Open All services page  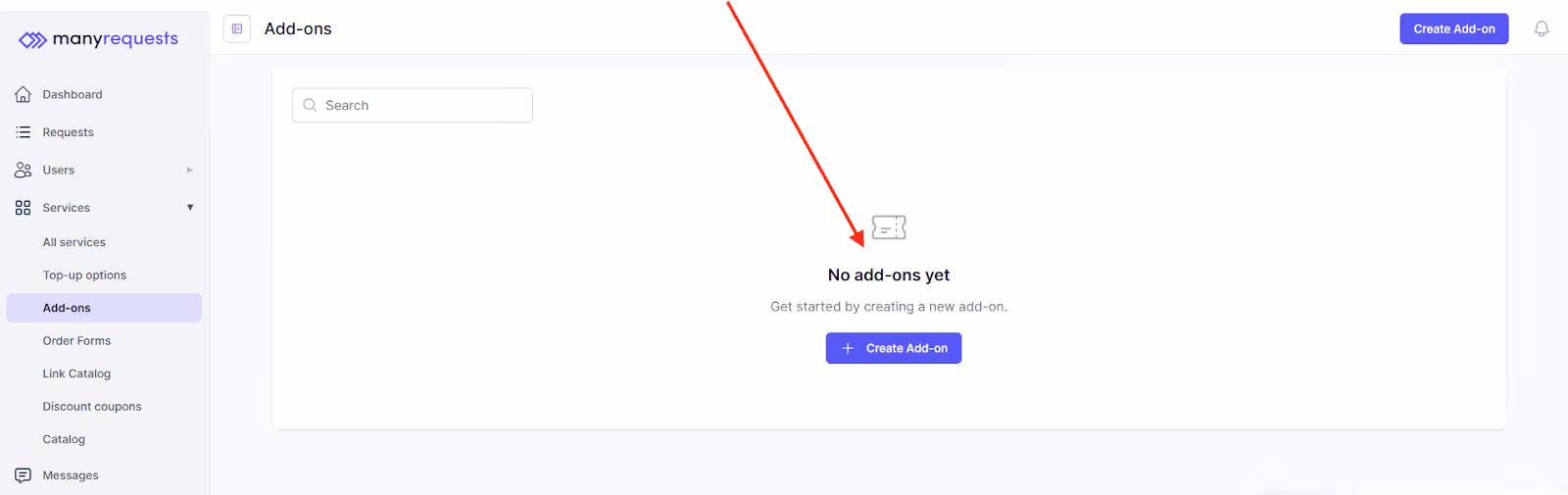coord(74,242)
